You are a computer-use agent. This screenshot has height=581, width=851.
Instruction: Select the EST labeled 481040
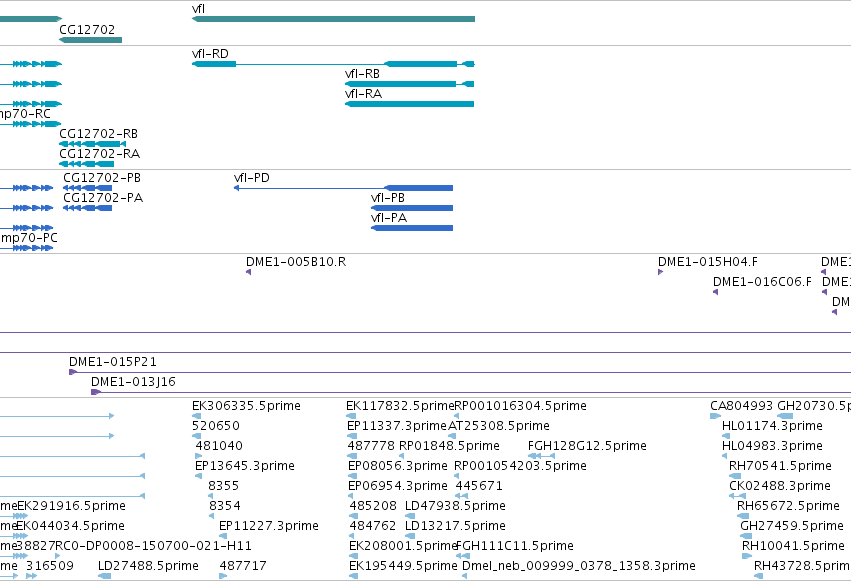tap(199, 456)
